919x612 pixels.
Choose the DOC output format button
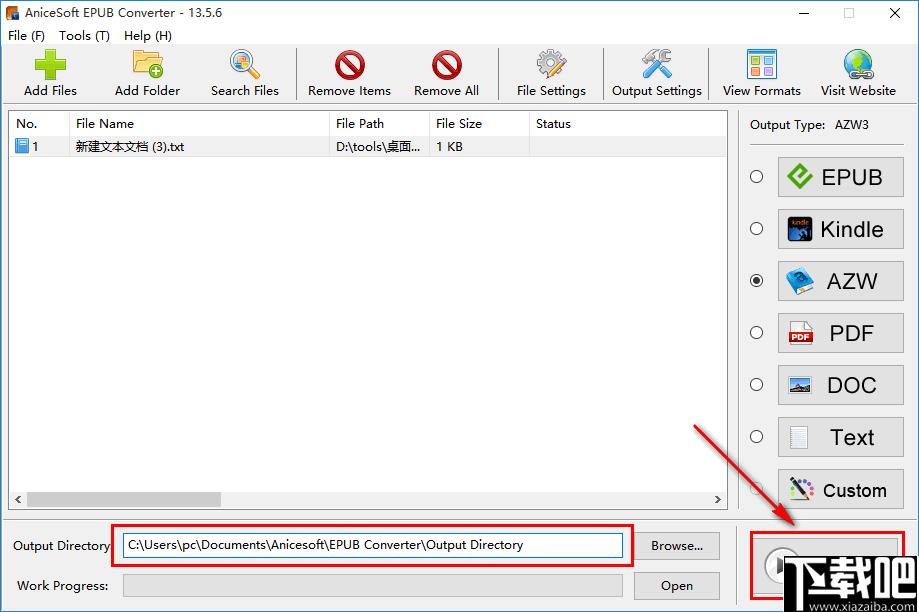click(840, 385)
